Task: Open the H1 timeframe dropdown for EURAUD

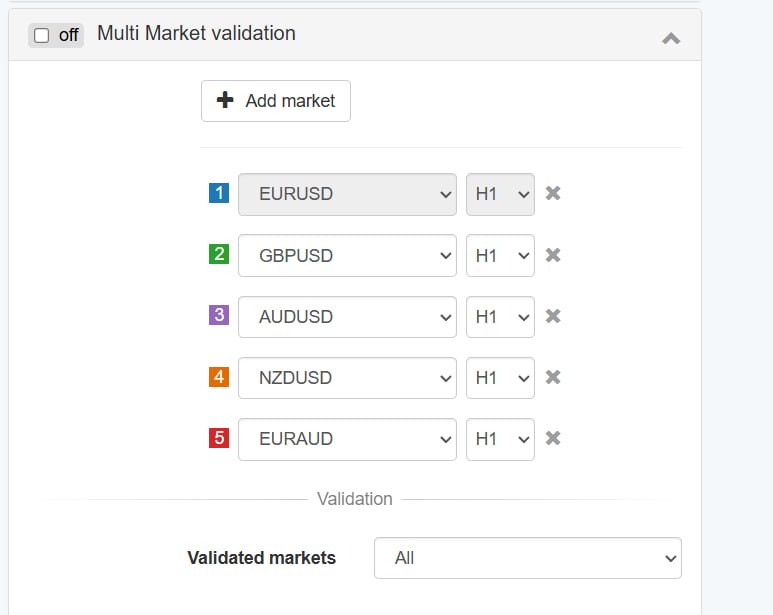Action: click(x=500, y=439)
